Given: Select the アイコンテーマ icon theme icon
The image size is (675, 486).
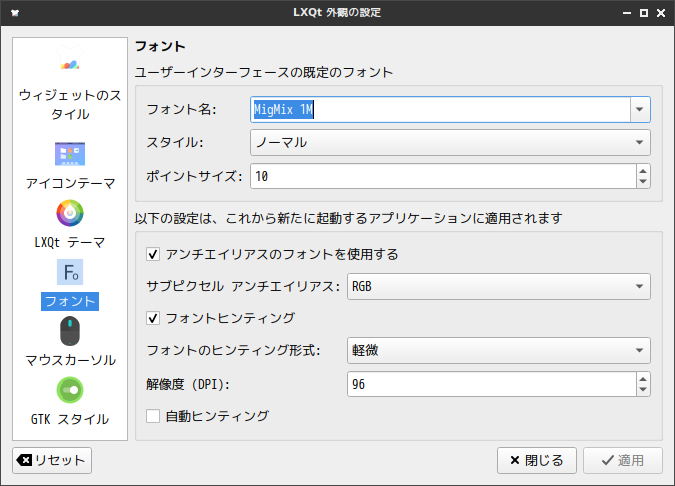Looking at the screenshot, I should pyautogui.click(x=70, y=154).
